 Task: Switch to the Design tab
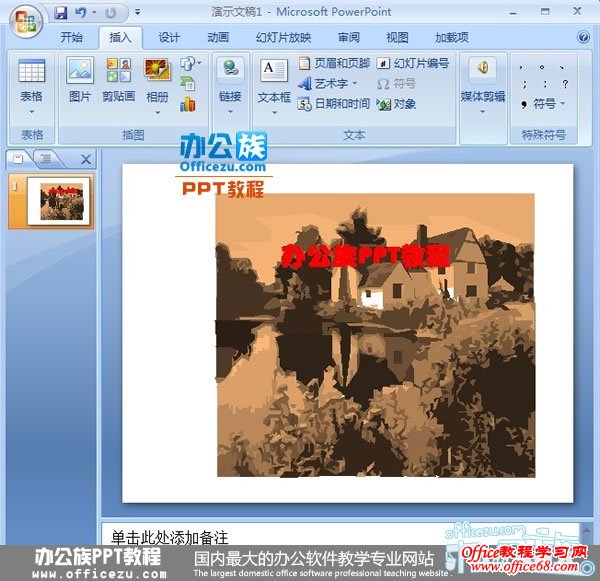(169, 37)
